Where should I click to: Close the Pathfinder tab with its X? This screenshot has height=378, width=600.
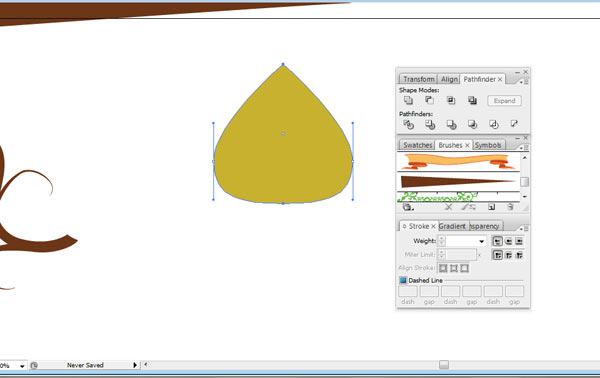[x=500, y=79]
